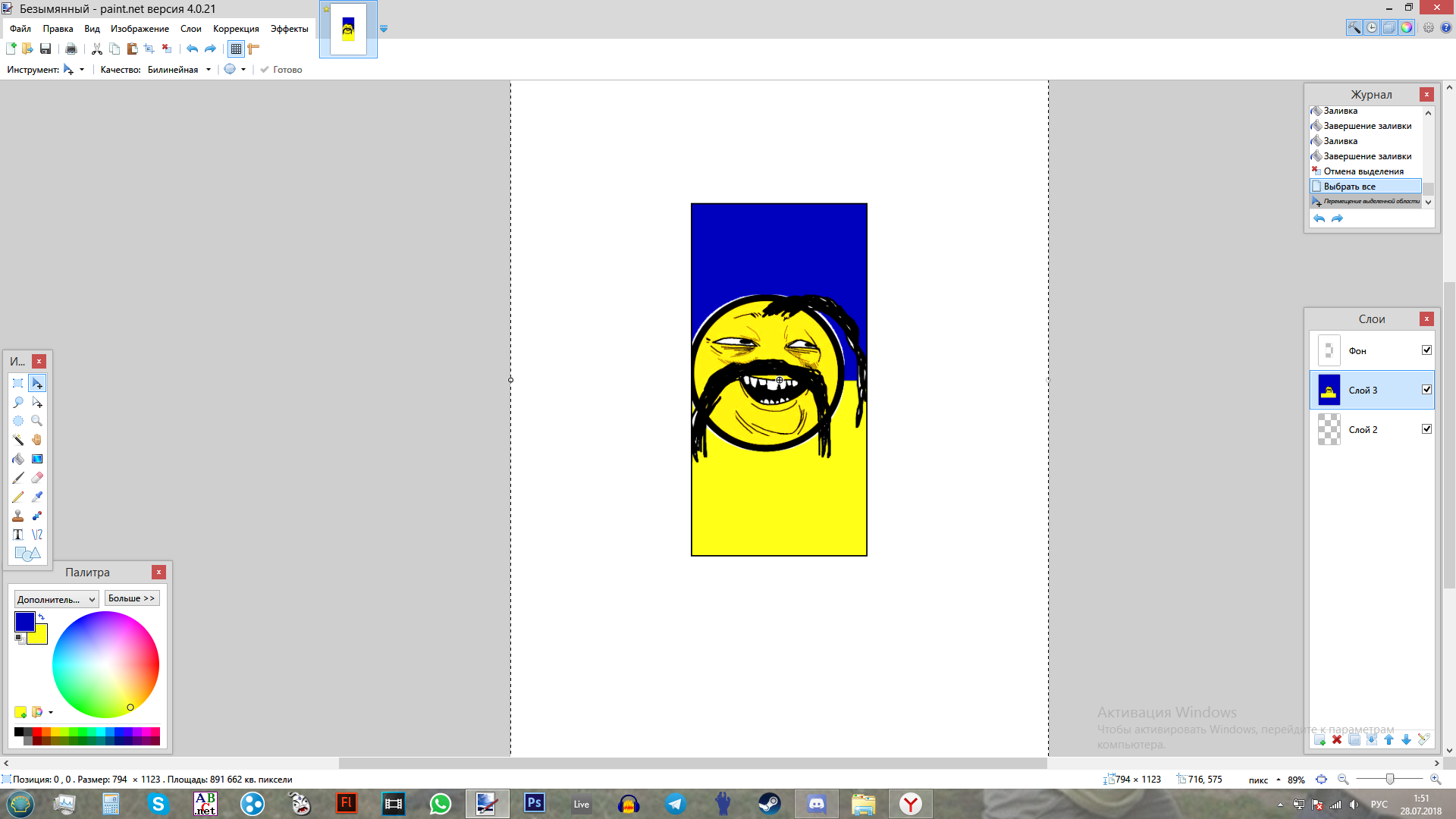This screenshot has width=1456, height=819.
Task: Open layer properties icon
Action: [1423, 739]
